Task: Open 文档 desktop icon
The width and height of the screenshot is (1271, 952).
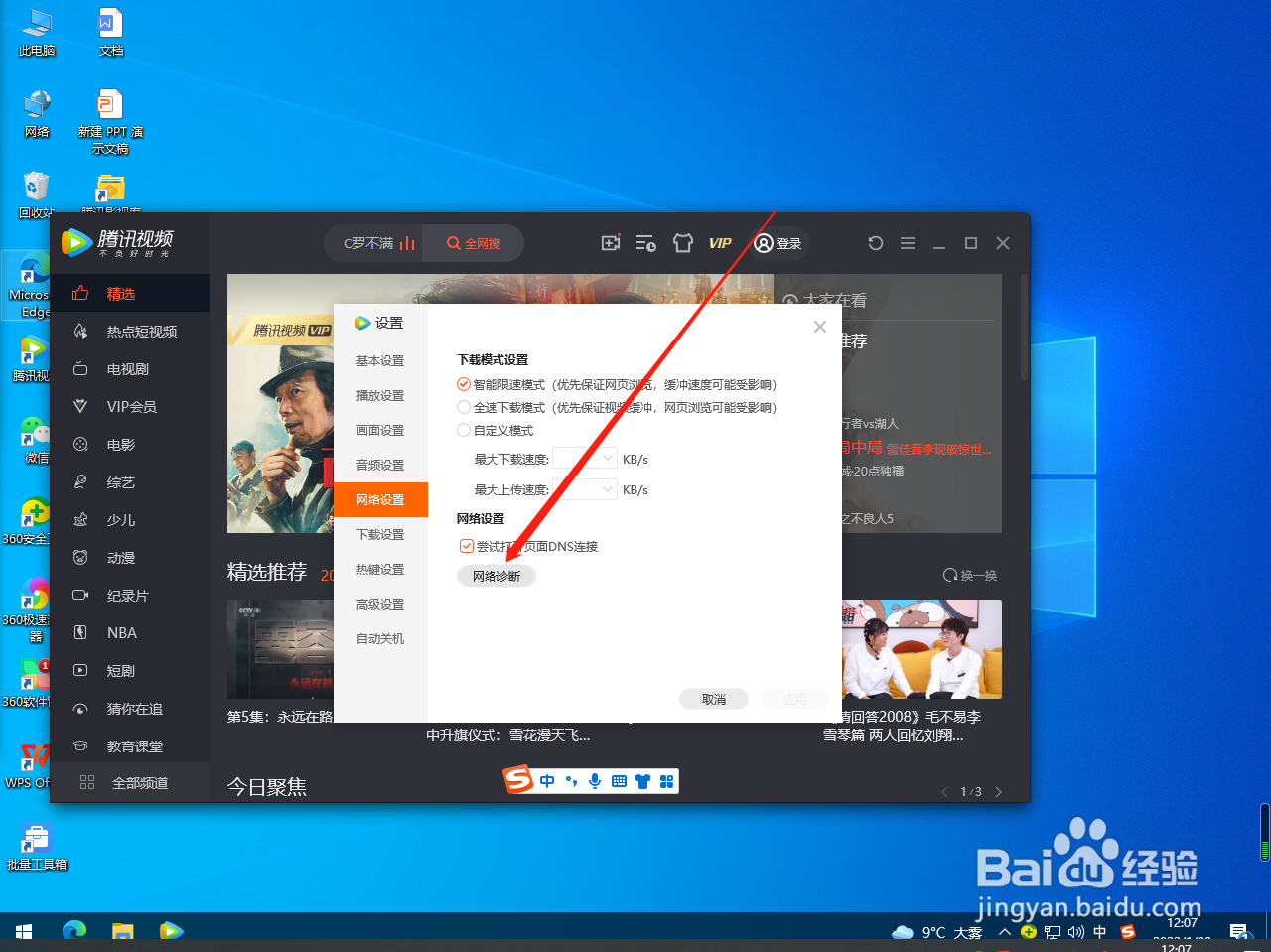Action: (x=110, y=33)
